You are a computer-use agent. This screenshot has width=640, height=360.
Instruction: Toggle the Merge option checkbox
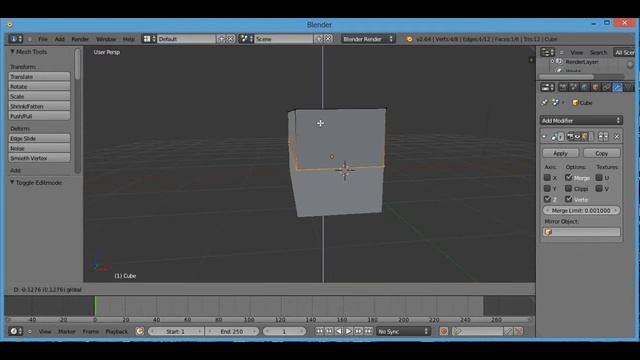click(x=569, y=178)
